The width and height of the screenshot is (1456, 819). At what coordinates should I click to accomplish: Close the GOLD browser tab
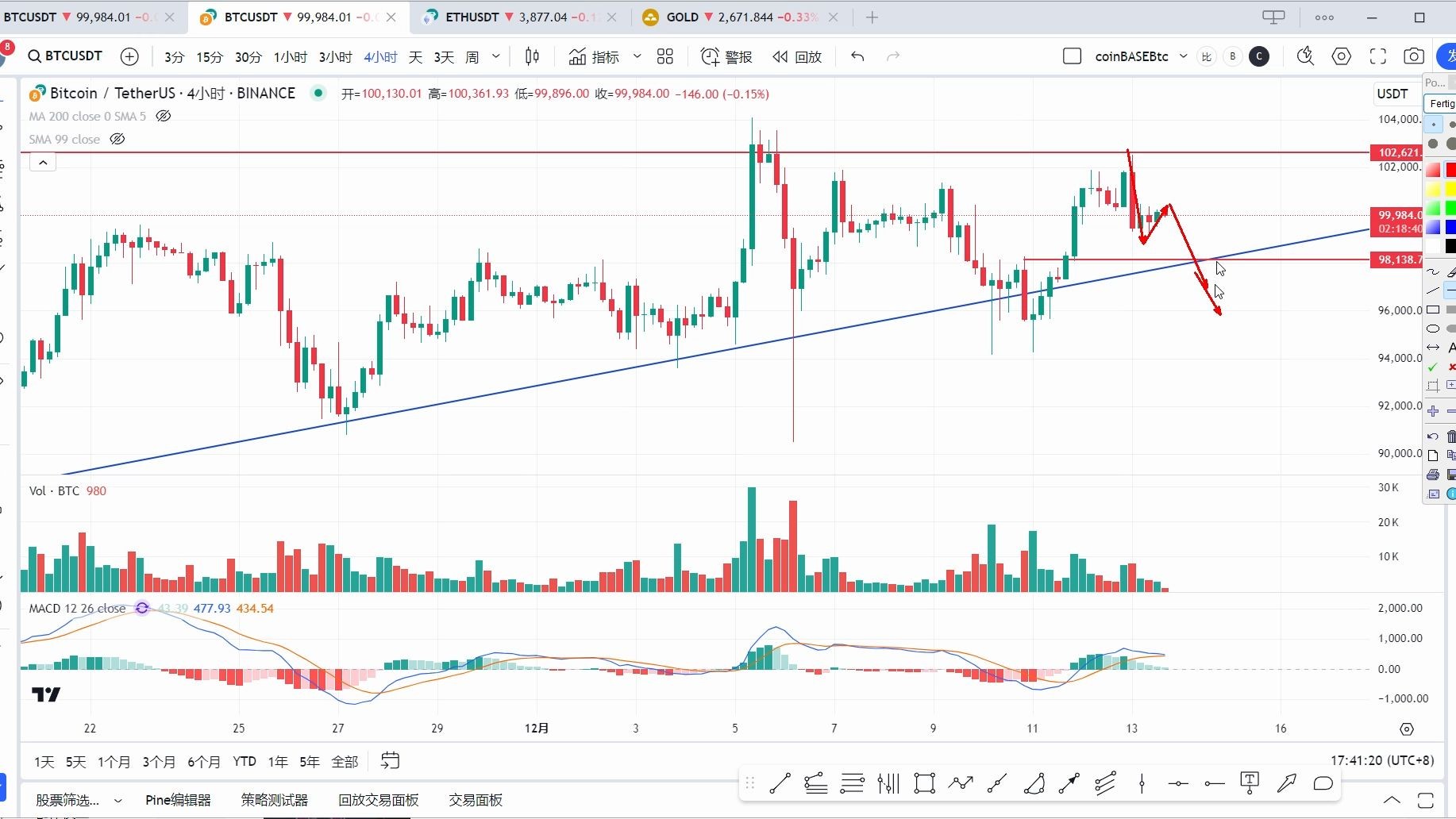click(x=833, y=17)
